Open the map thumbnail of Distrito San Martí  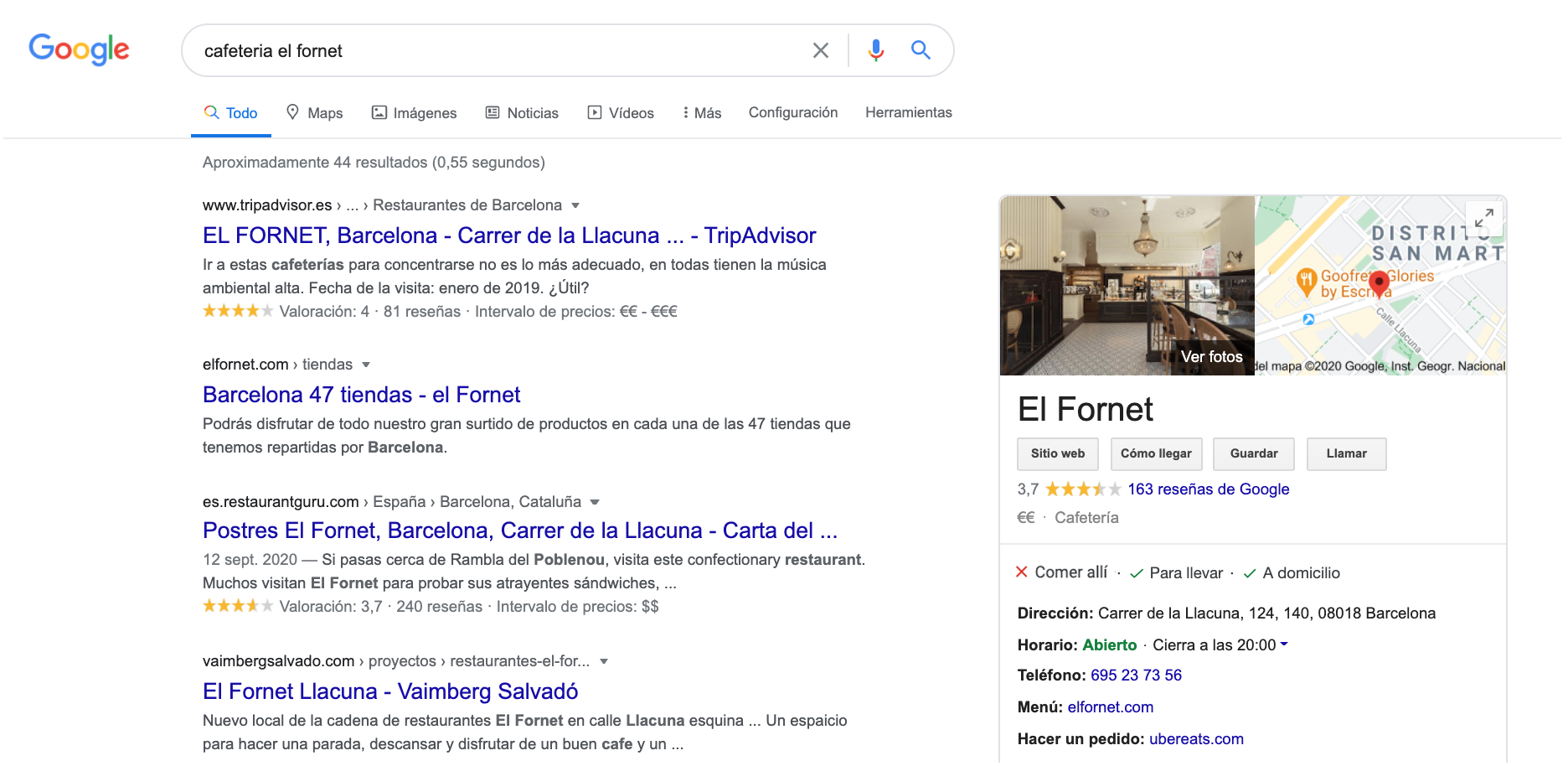[1380, 286]
